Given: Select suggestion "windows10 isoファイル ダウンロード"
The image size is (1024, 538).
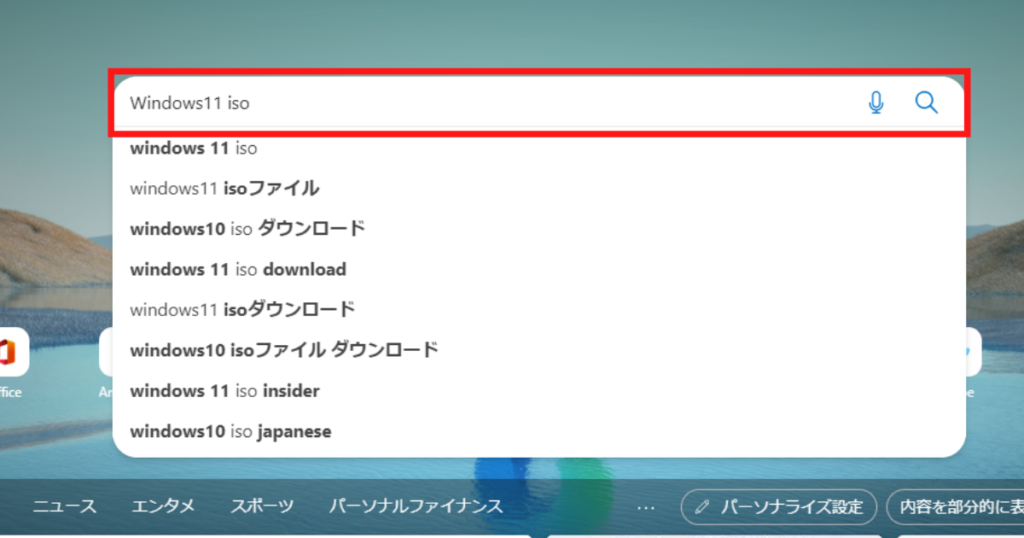Looking at the screenshot, I should click(539, 351).
